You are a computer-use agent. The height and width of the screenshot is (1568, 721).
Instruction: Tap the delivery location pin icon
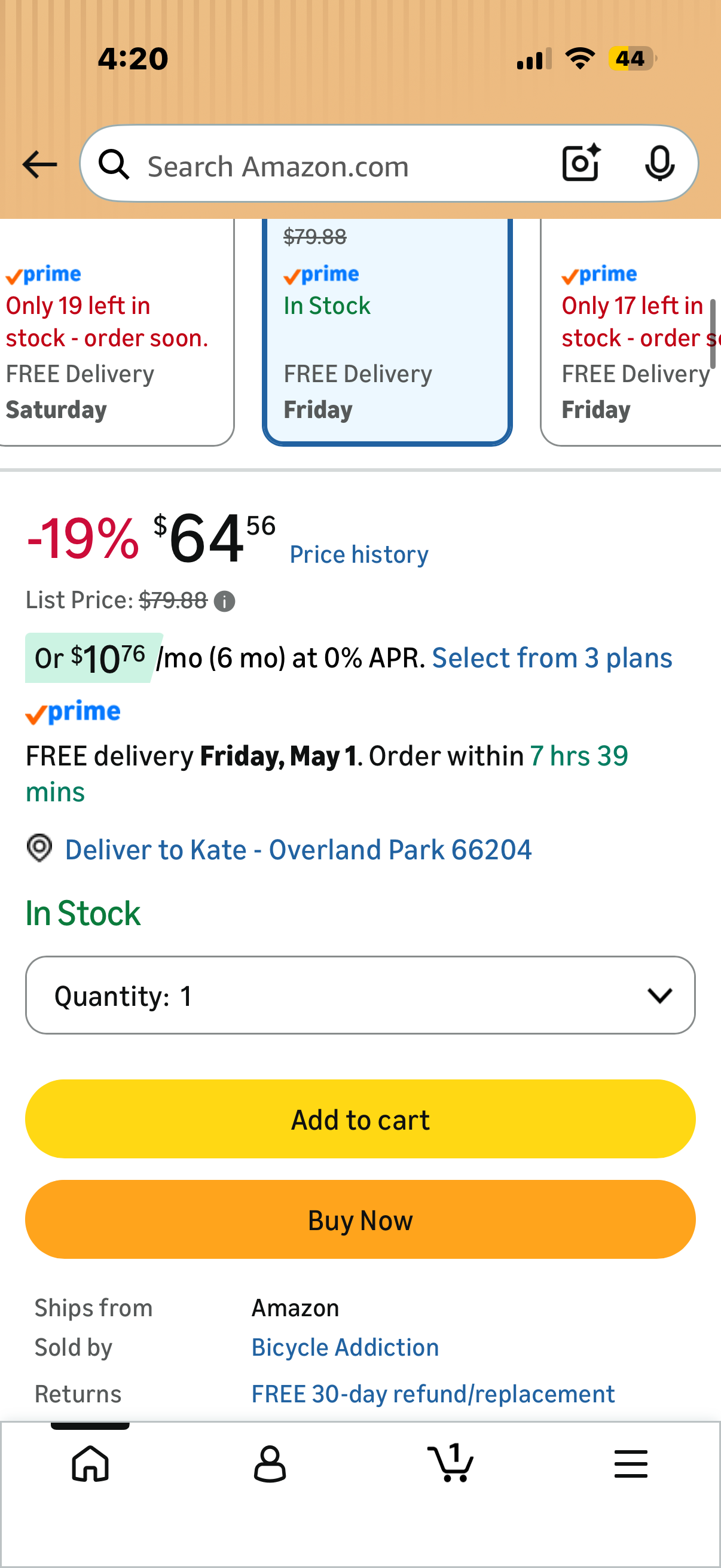(39, 849)
